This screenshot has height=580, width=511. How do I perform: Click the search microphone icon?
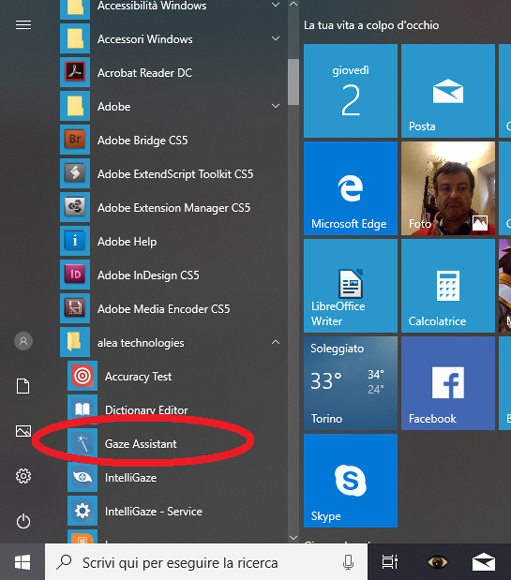[348, 563]
